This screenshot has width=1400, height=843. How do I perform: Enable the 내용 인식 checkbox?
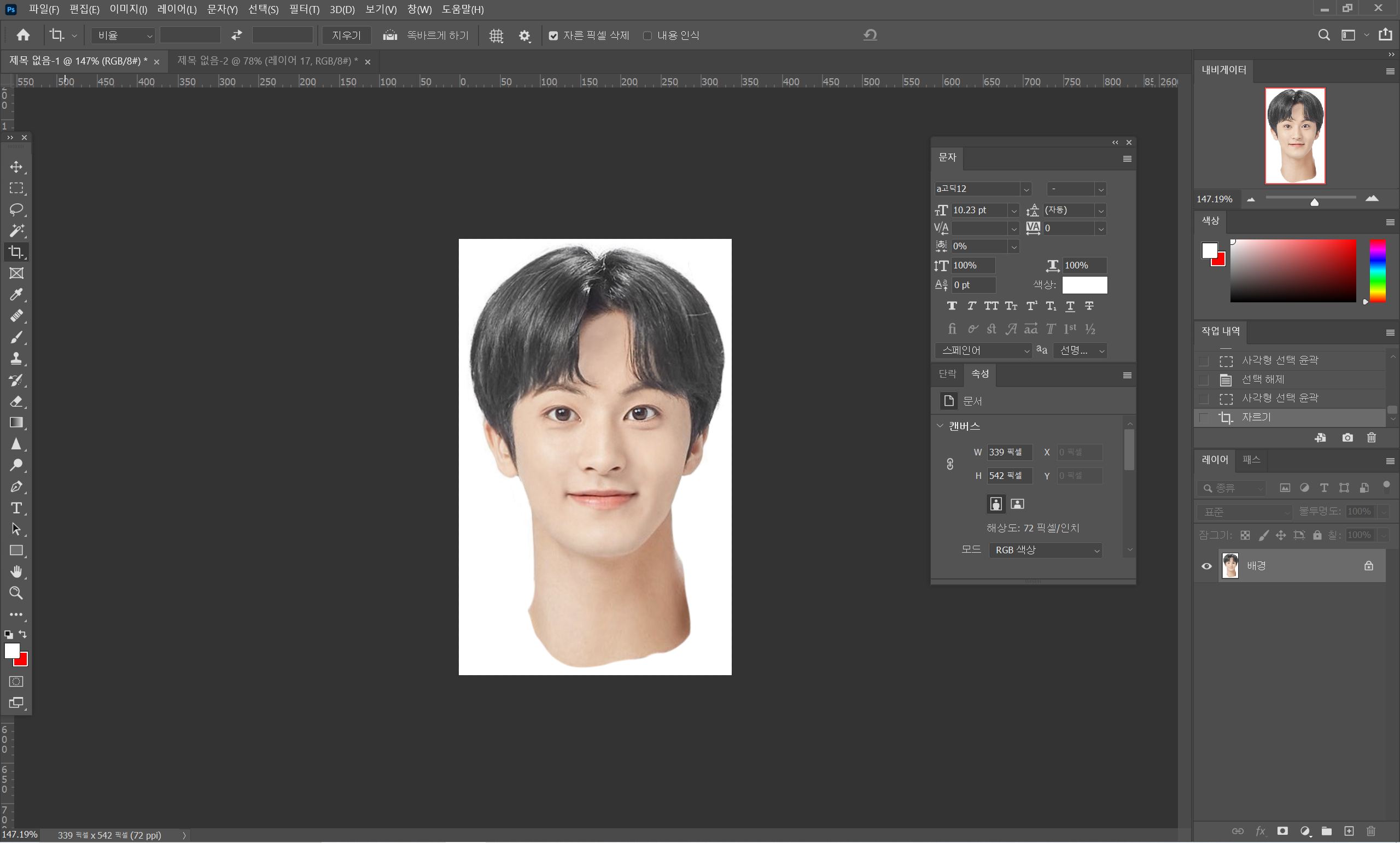click(647, 36)
